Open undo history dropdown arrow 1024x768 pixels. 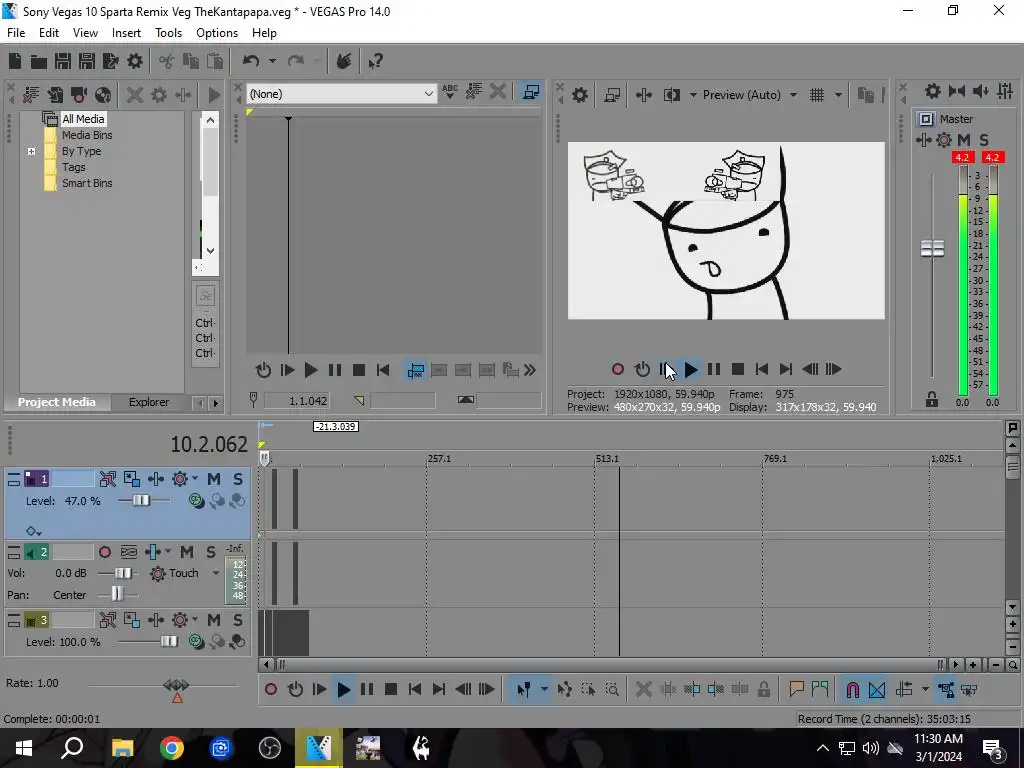tap(272, 61)
